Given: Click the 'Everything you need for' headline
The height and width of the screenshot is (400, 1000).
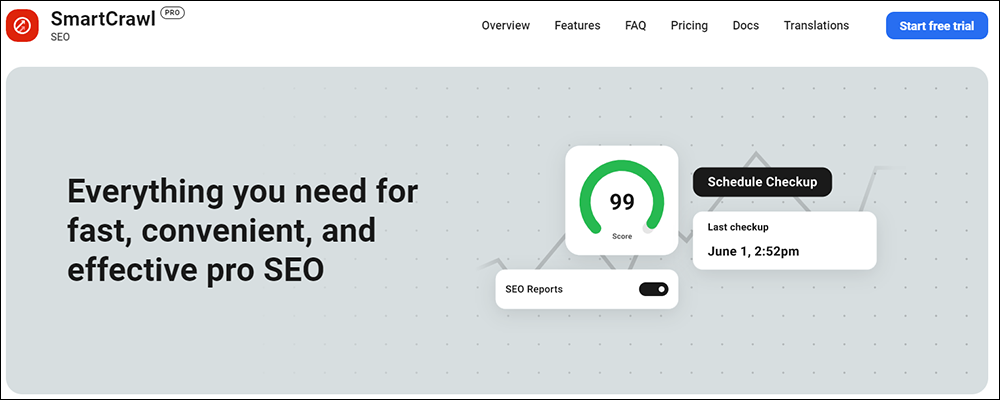Looking at the screenshot, I should coord(242,193).
